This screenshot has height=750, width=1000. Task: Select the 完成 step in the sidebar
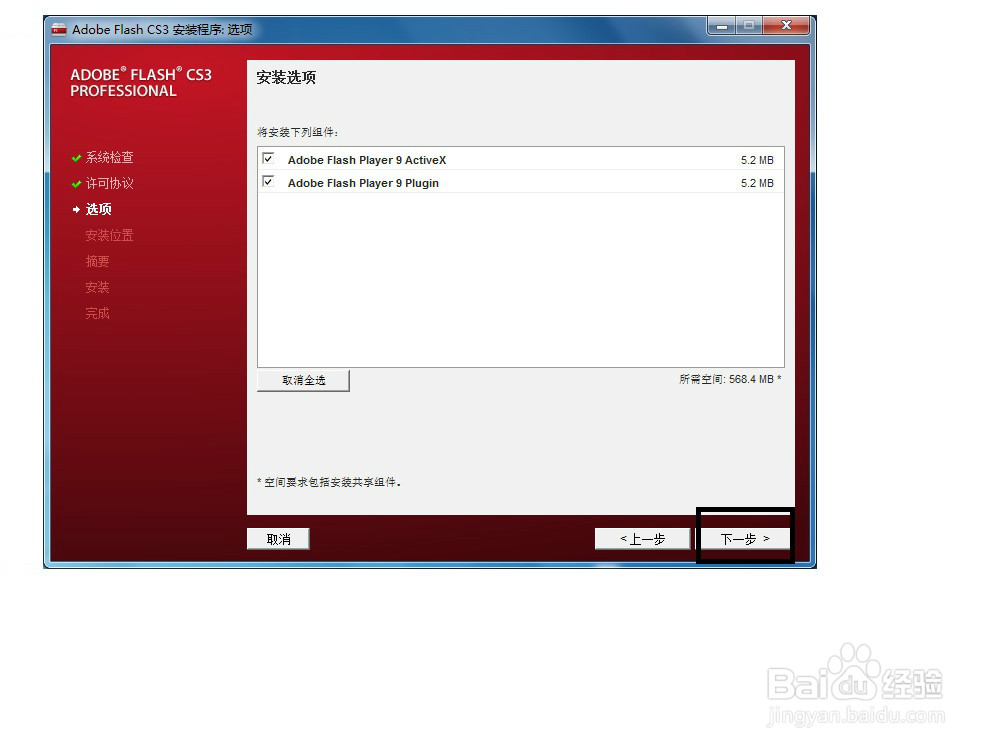click(98, 314)
